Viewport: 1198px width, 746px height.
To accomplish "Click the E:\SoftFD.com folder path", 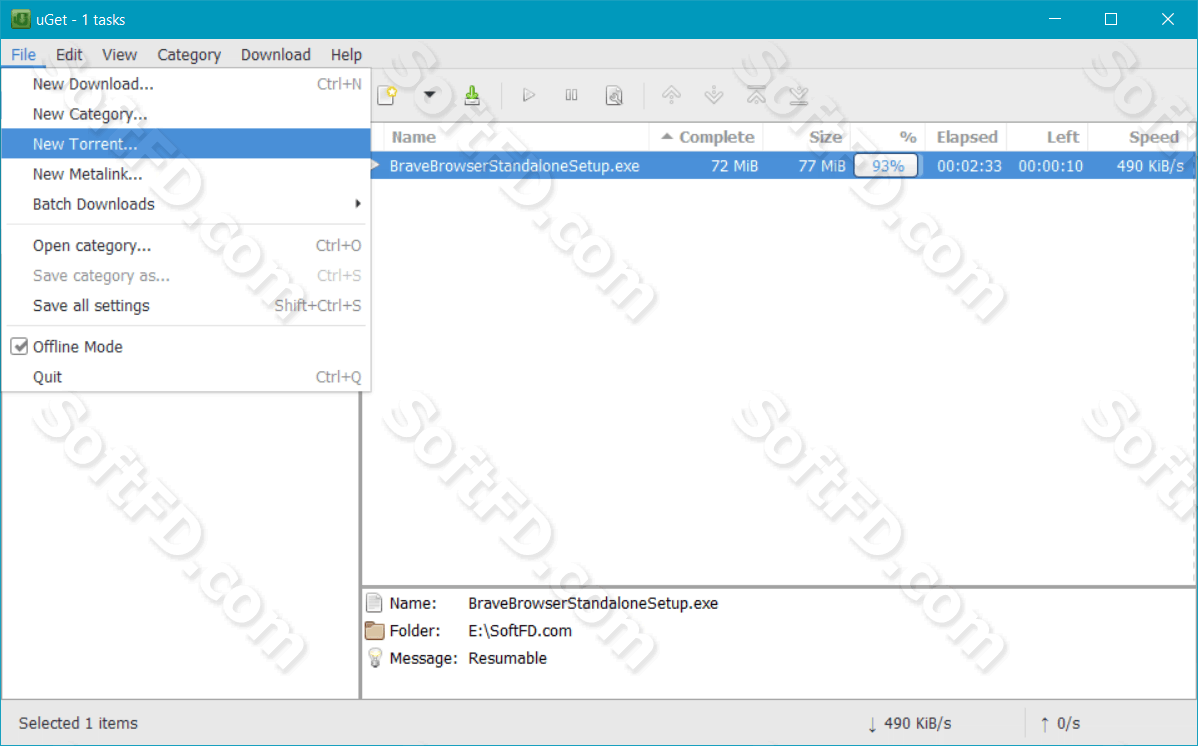I will (x=520, y=631).
